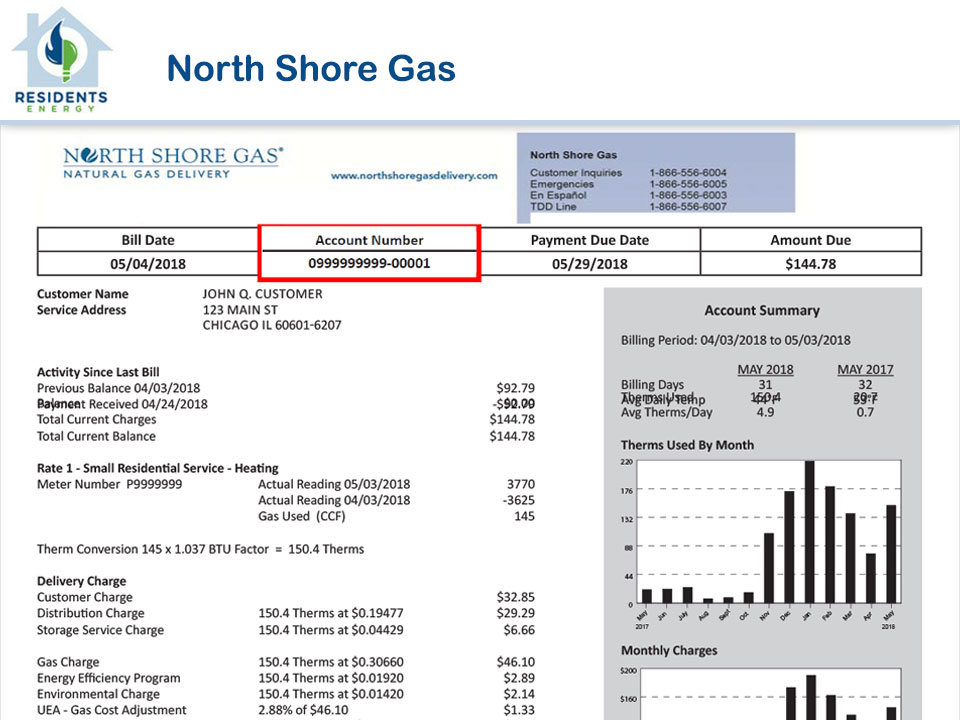Click the Customer Inquiries phone number
The width and height of the screenshot is (960, 720).
tap(687, 173)
